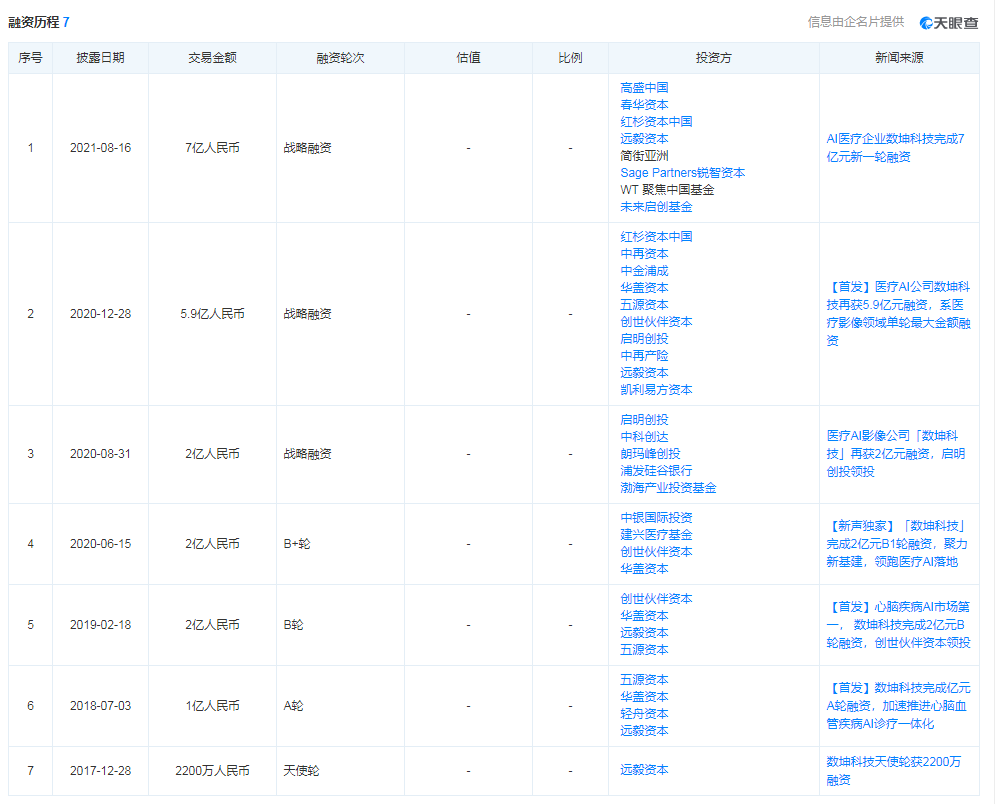The image size is (995, 804).
Task: Click the 比例 column header
Action: tap(570, 58)
